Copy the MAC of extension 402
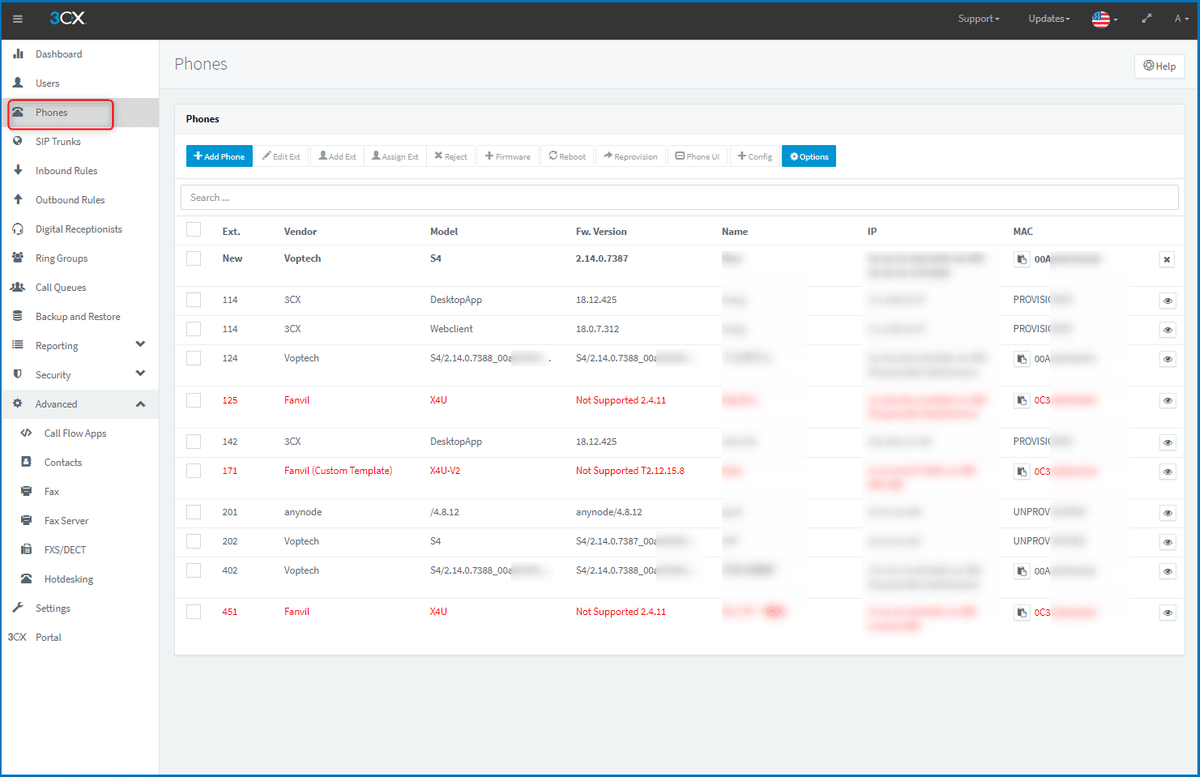The width and height of the screenshot is (1200, 777). [x=1021, y=571]
